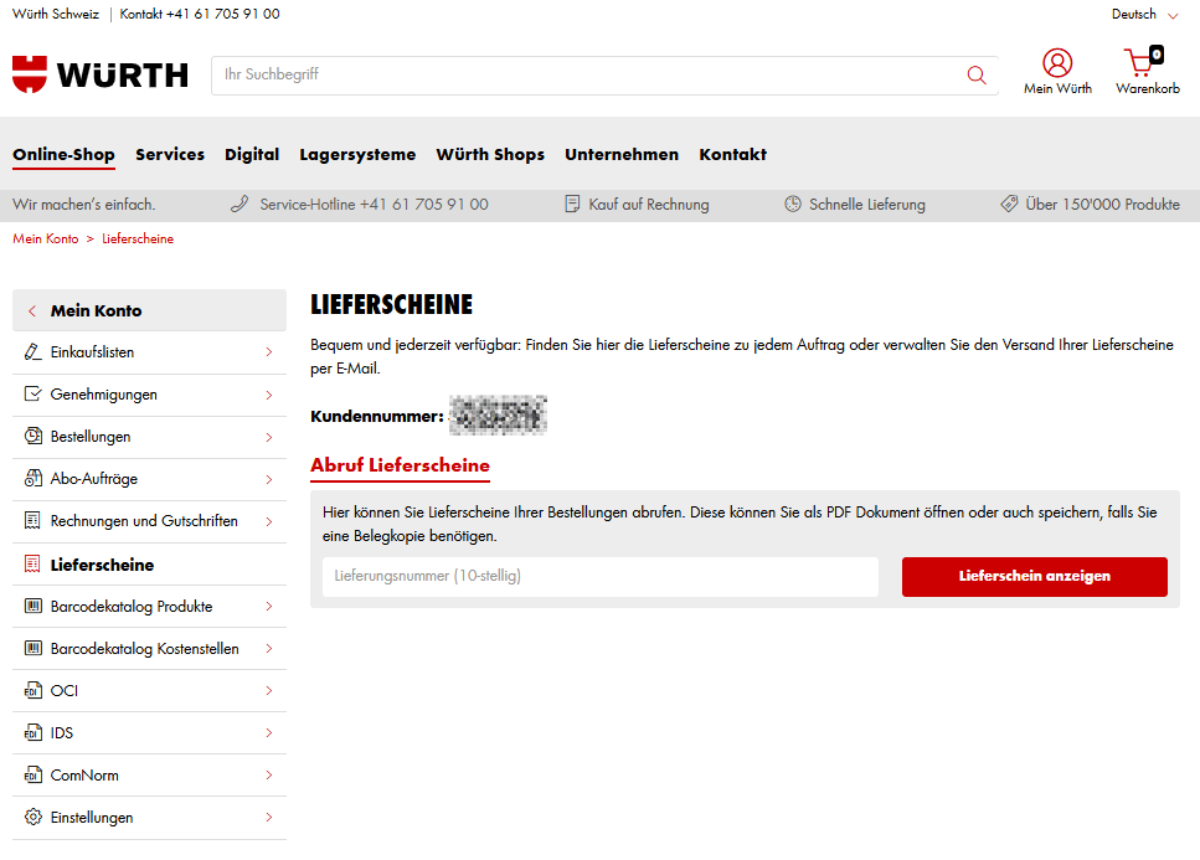The image size is (1200, 860).
Task: Click the search magnifier icon
Action: [976, 75]
